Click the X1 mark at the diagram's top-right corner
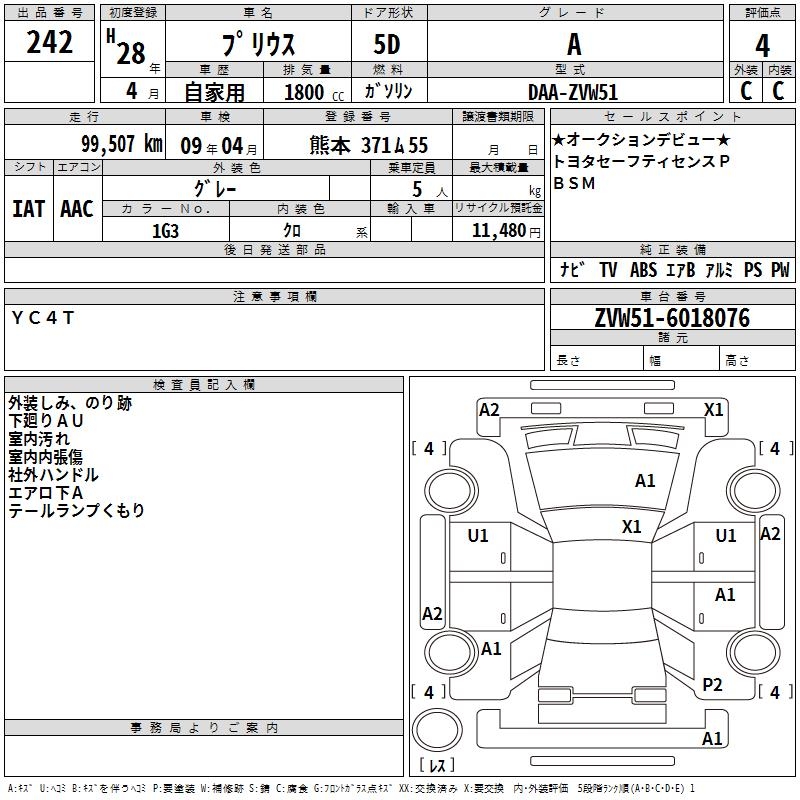 click(713, 409)
